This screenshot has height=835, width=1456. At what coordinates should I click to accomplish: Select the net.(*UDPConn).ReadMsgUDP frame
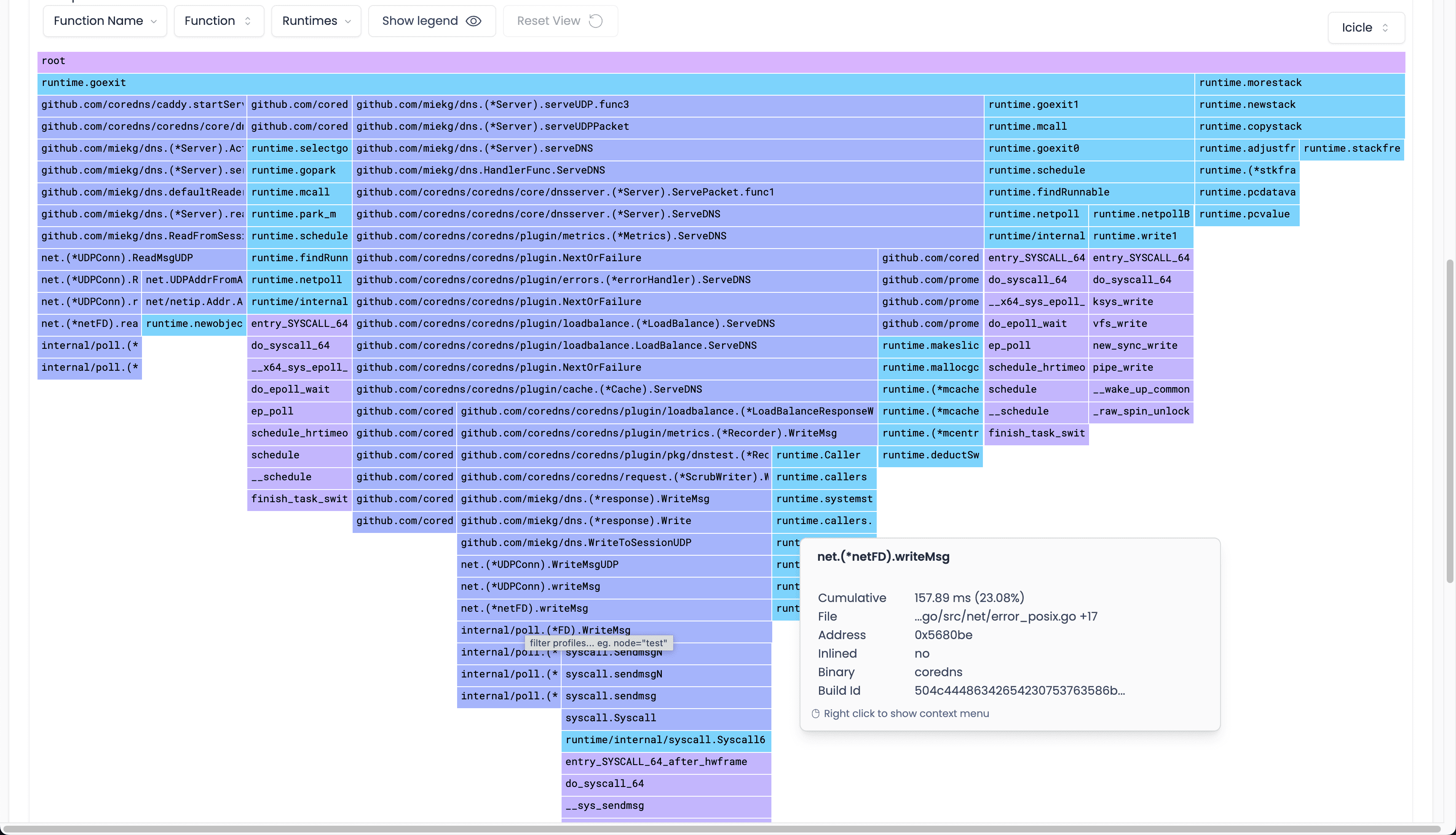point(141,258)
